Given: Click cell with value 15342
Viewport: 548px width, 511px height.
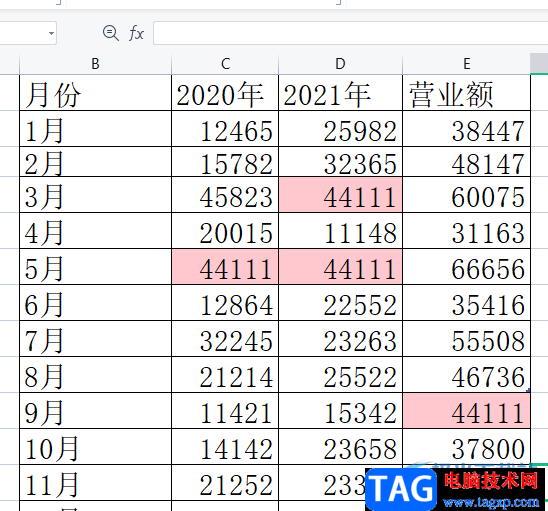Looking at the screenshot, I should pyautogui.click(x=340, y=411).
